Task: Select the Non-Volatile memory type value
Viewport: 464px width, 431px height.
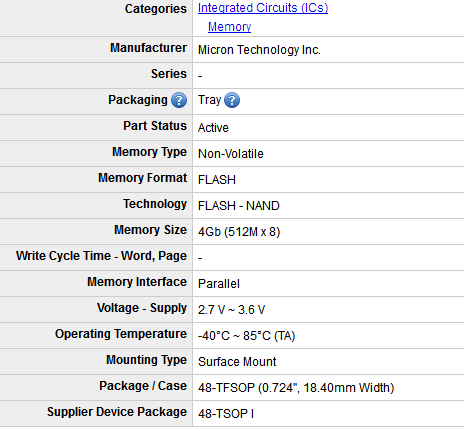Action: pos(231,154)
